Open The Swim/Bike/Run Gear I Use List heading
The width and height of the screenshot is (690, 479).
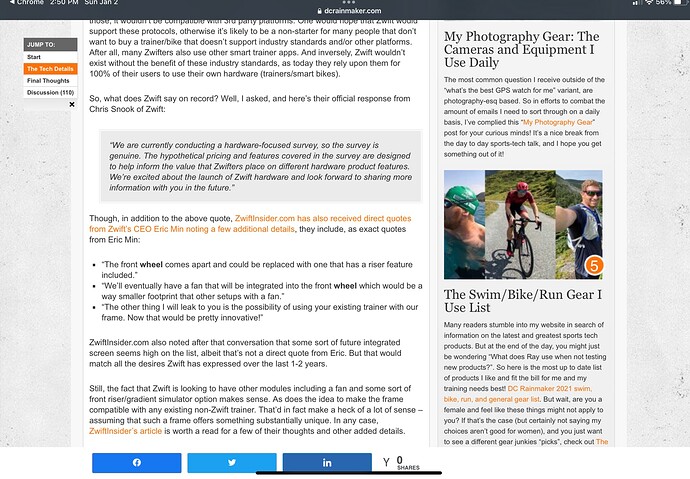pyautogui.click(x=522, y=301)
